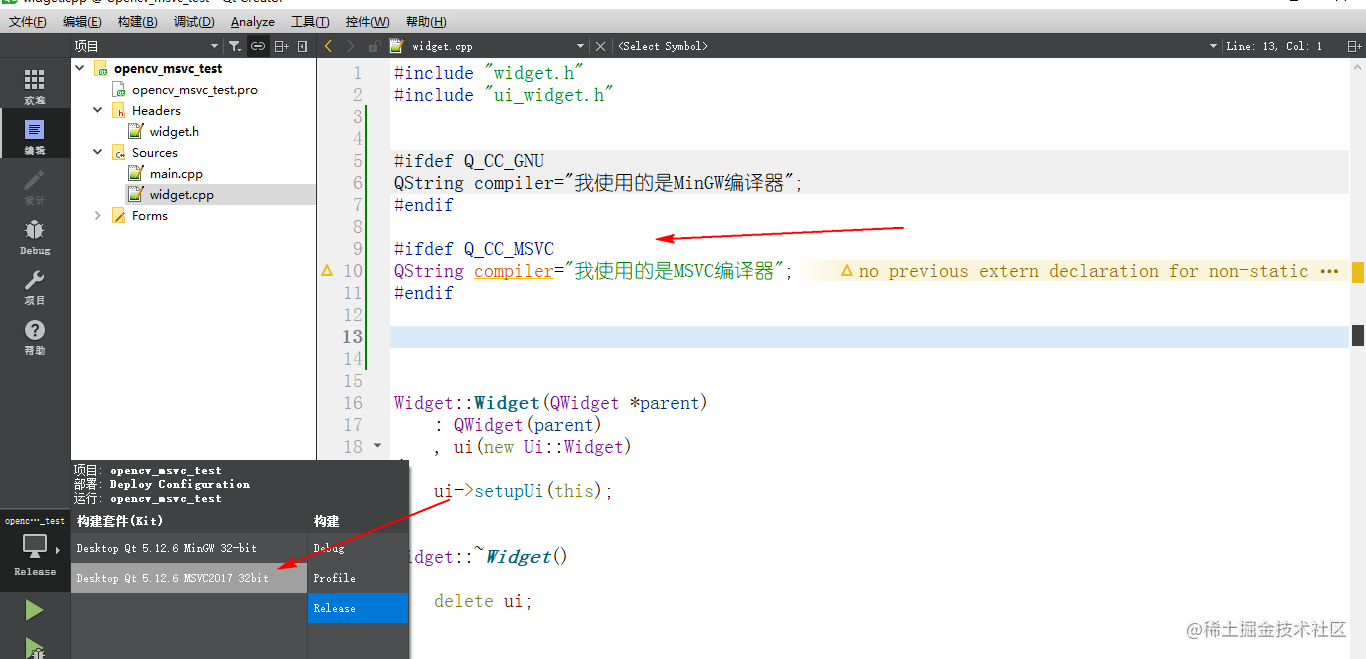Open the 编辑(E) menu

[82, 21]
